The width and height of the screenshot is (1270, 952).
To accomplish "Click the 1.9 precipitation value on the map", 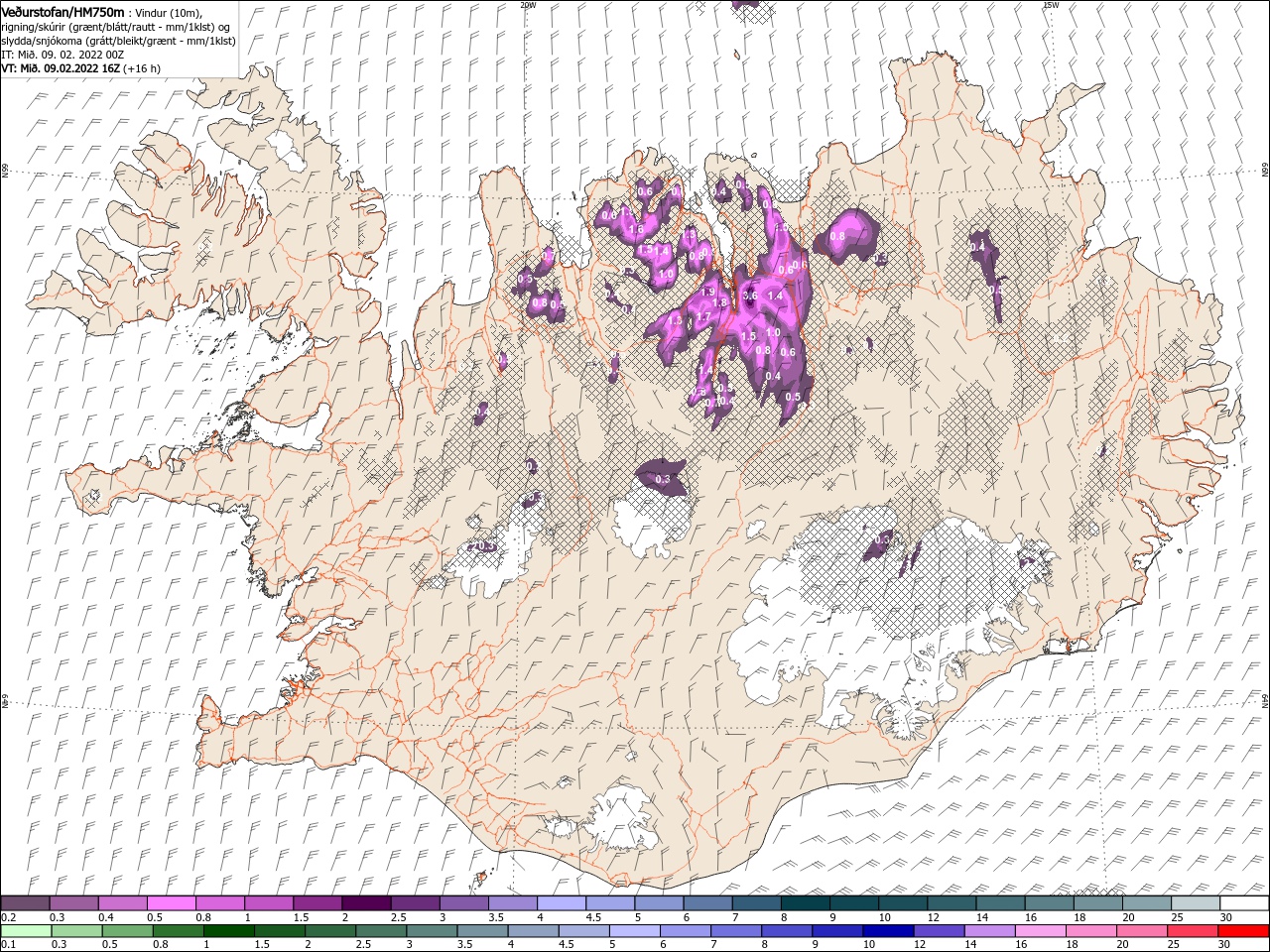I will click(x=708, y=293).
